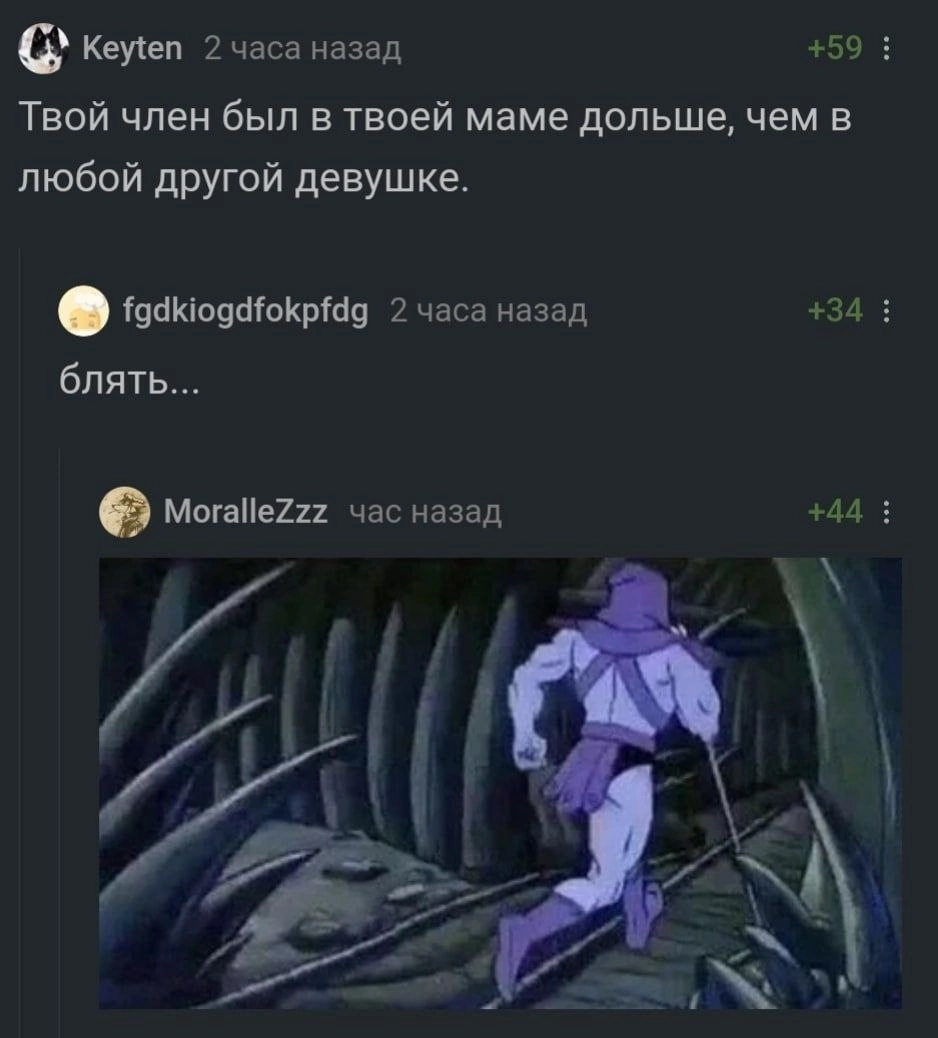Click the 'блять...' reply text
This screenshot has height=1038, width=938.
(129, 380)
